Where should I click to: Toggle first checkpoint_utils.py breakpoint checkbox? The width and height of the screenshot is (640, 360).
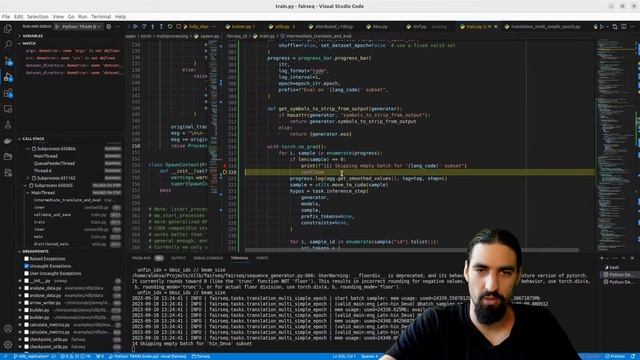[x=27, y=340]
